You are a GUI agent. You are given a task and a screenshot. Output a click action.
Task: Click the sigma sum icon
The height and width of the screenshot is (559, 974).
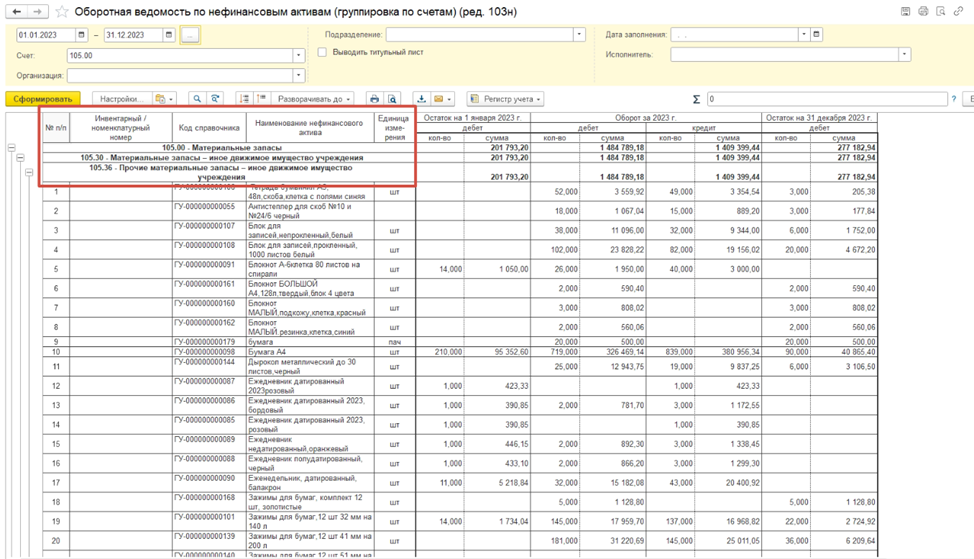(x=696, y=99)
